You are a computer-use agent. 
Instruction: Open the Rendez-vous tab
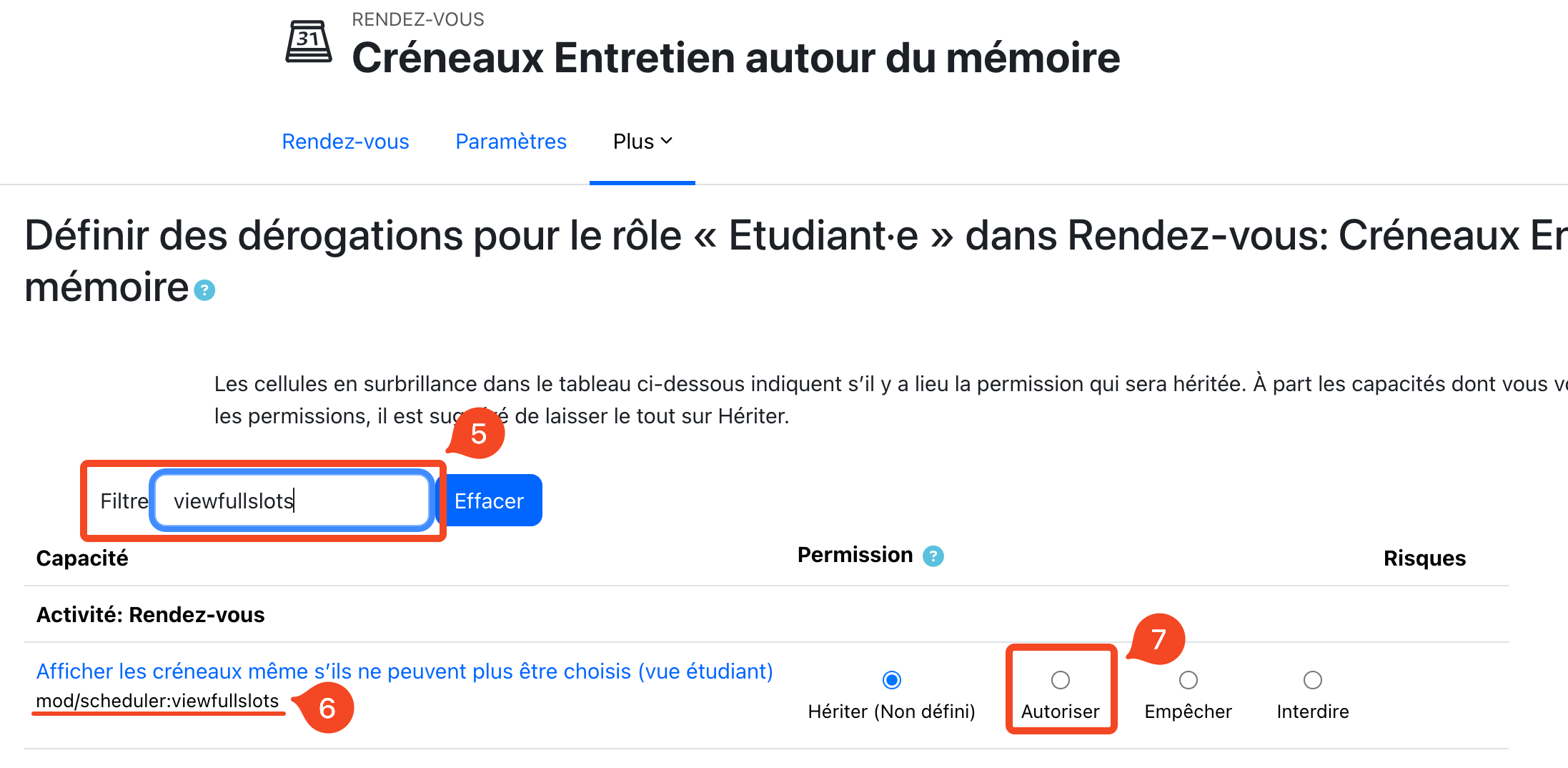345,142
